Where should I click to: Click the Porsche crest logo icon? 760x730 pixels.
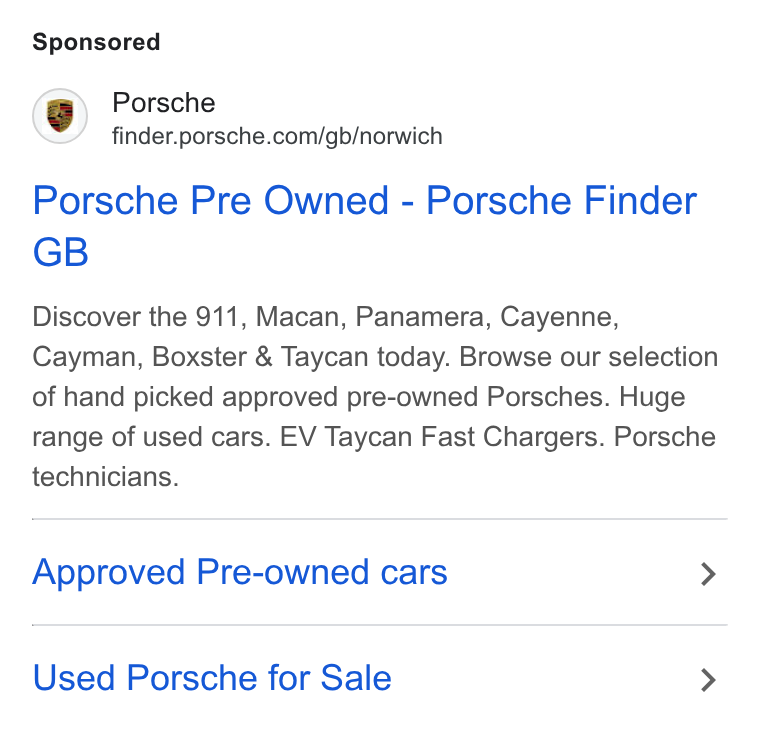point(60,116)
